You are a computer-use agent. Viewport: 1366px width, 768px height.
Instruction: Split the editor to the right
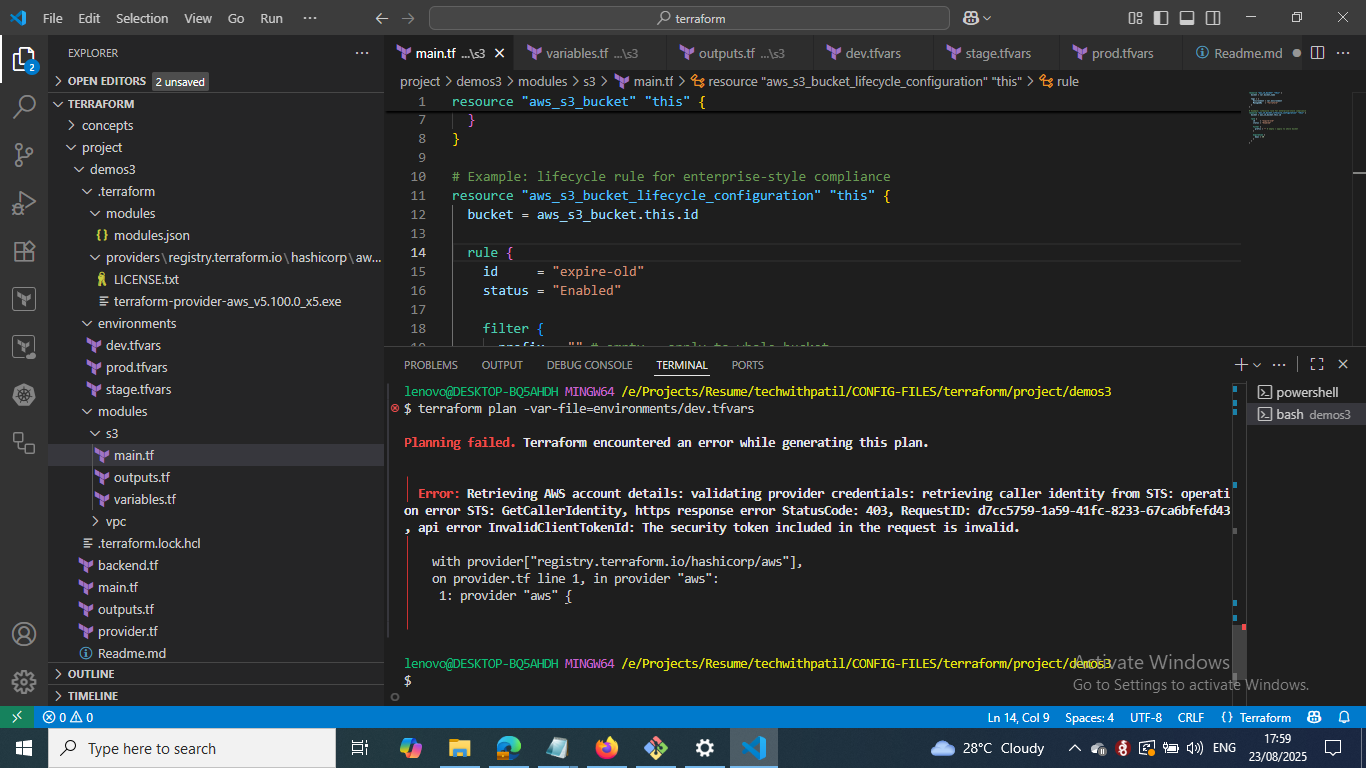pos(1318,53)
